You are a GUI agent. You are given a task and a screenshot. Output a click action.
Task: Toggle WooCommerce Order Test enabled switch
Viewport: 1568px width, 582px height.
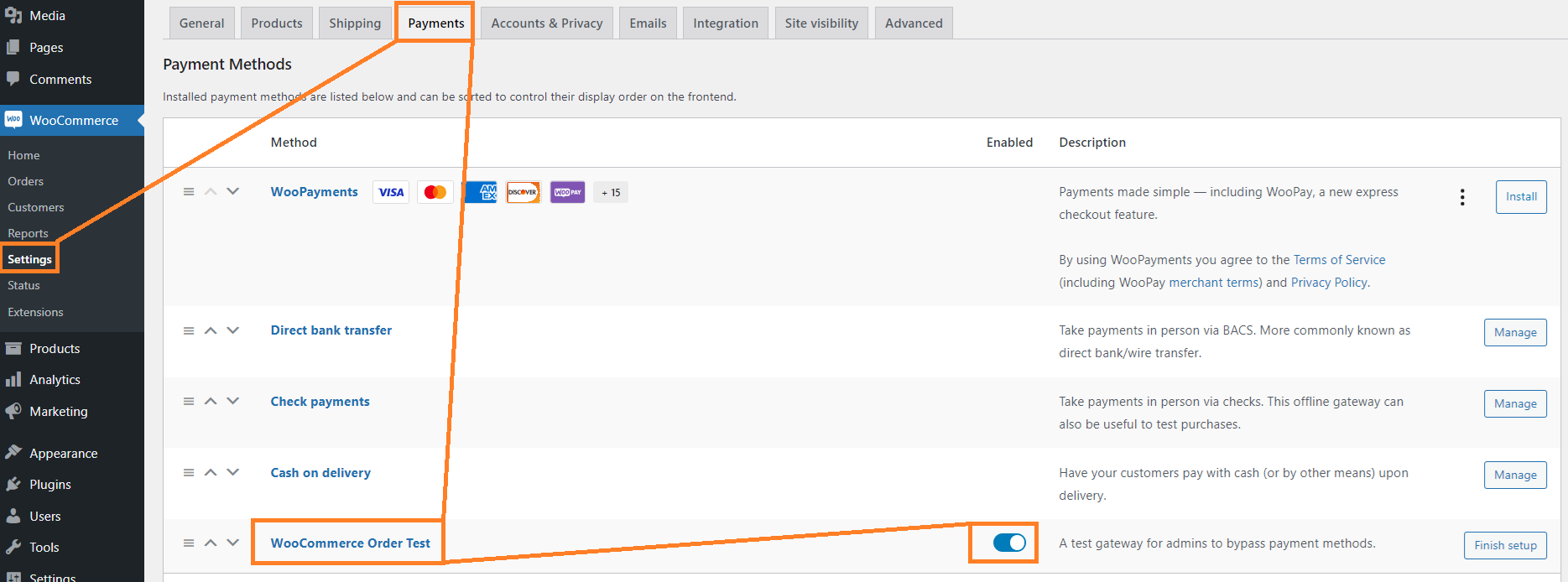[x=1009, y=543]
